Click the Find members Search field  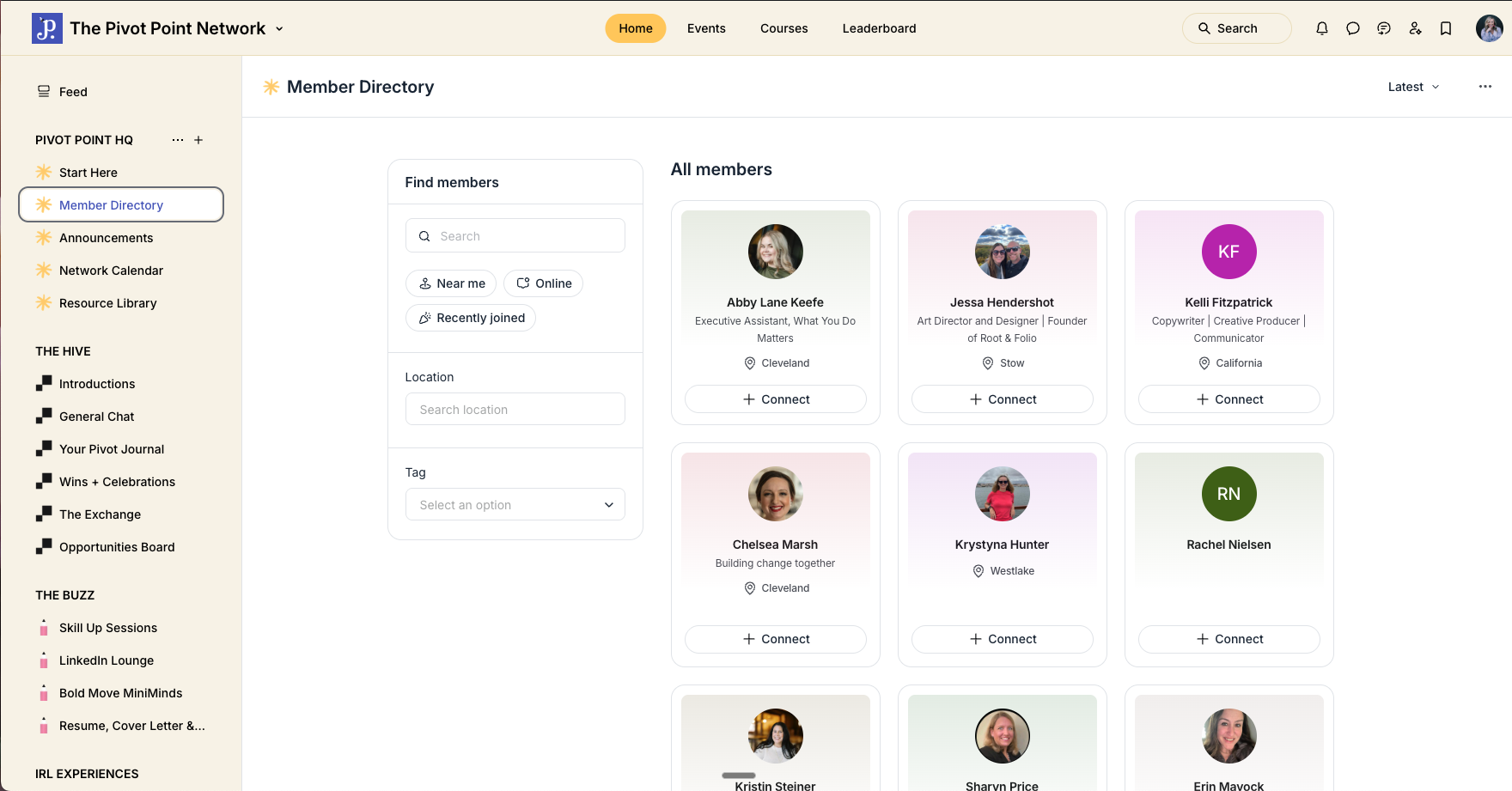point(515,235)
